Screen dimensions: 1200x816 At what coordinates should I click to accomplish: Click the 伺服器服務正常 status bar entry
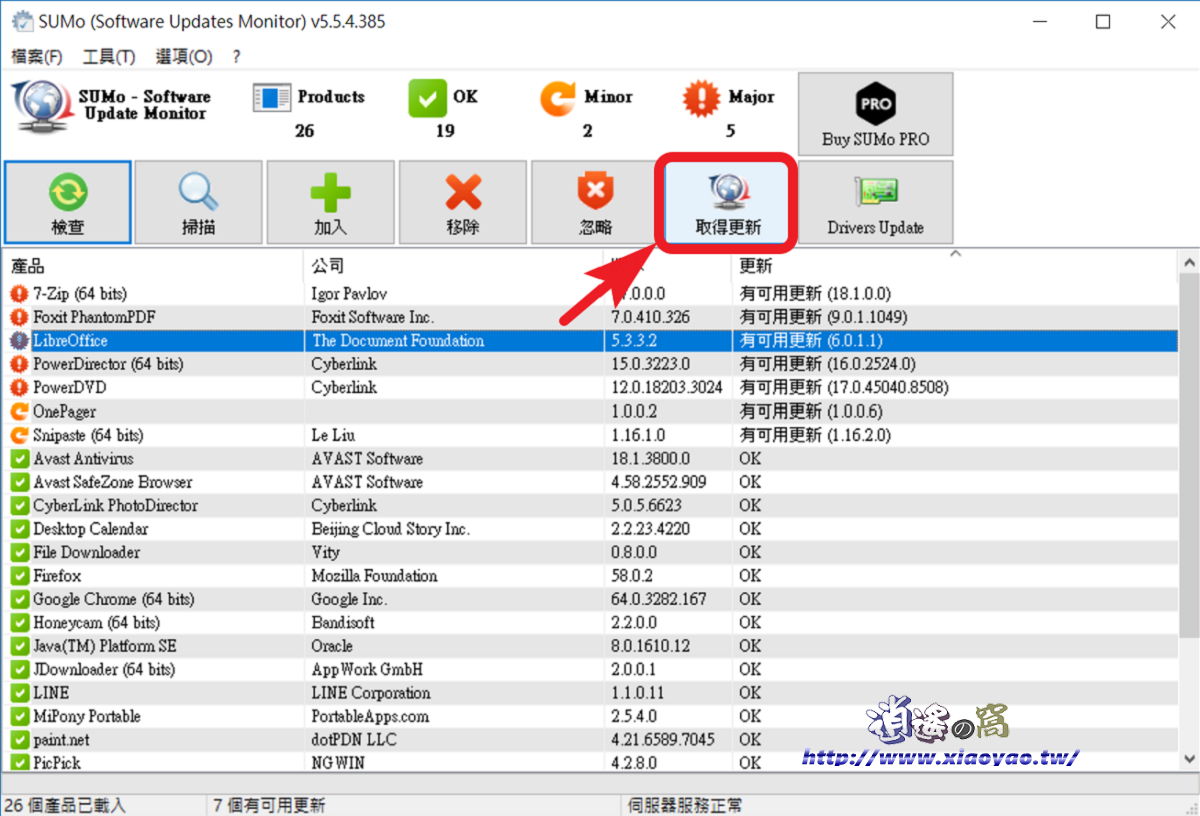686,805
